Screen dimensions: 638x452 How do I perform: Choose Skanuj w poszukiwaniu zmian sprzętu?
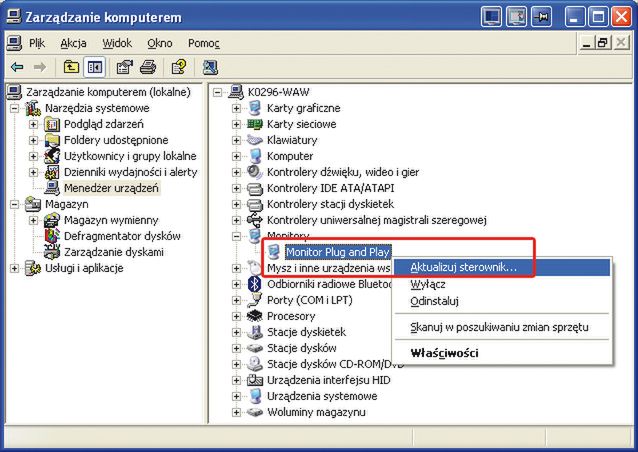pyautogui.click(x=502, y=327)
